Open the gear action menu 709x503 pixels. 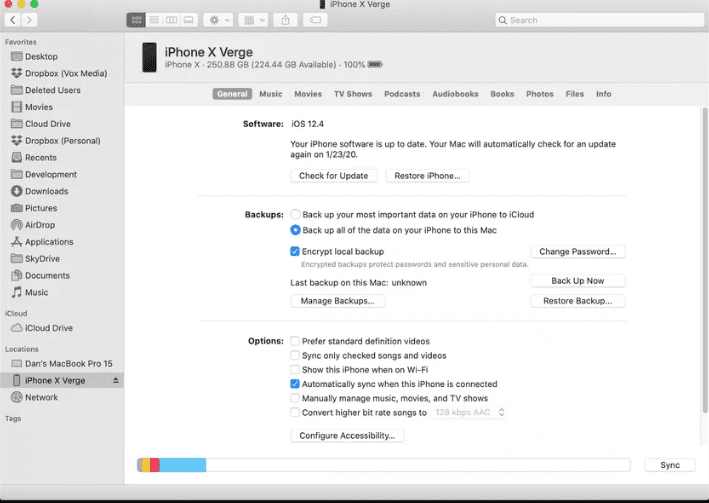pyautogui.click(x=219, y=20)
